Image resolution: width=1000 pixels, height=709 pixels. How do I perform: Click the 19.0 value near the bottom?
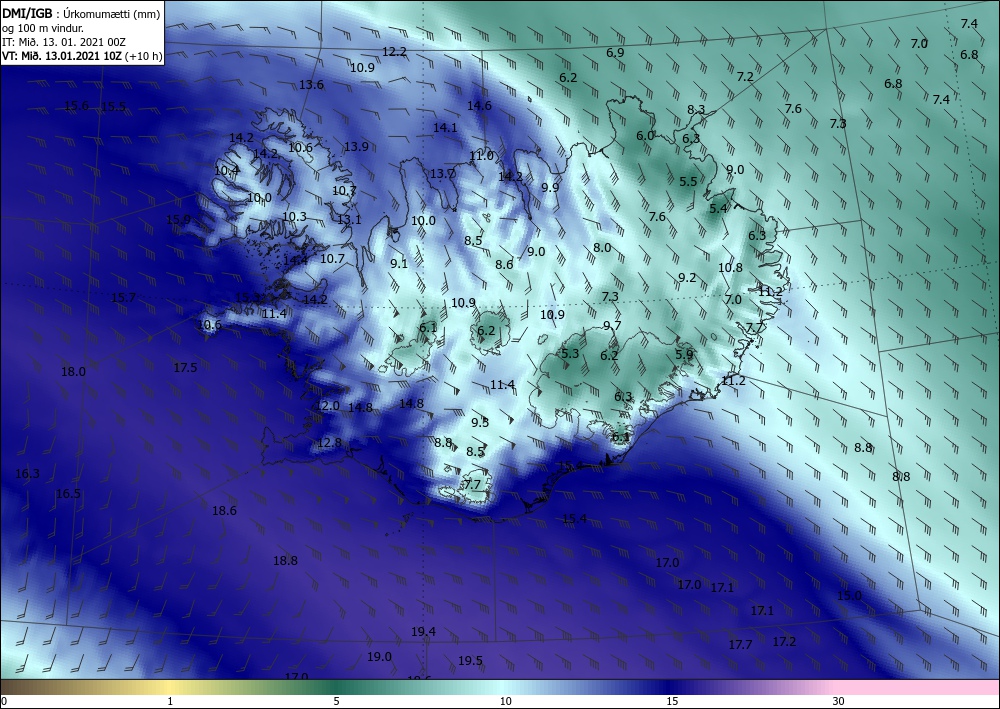[x=379, y=656]
